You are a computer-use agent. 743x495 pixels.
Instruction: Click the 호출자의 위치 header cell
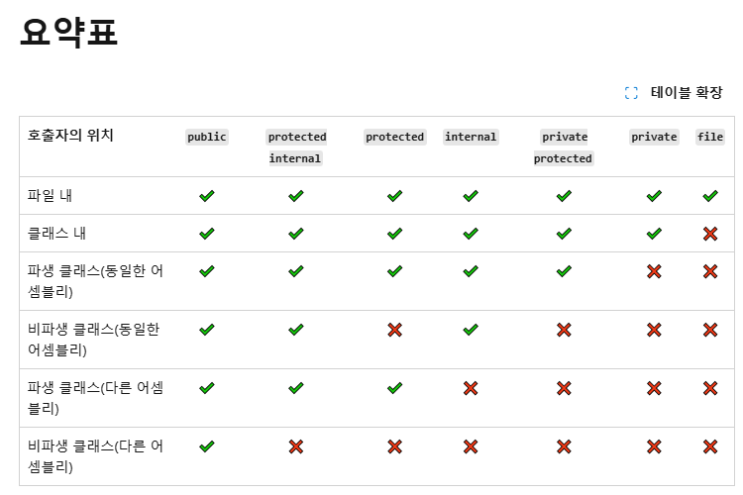(70, 135)
